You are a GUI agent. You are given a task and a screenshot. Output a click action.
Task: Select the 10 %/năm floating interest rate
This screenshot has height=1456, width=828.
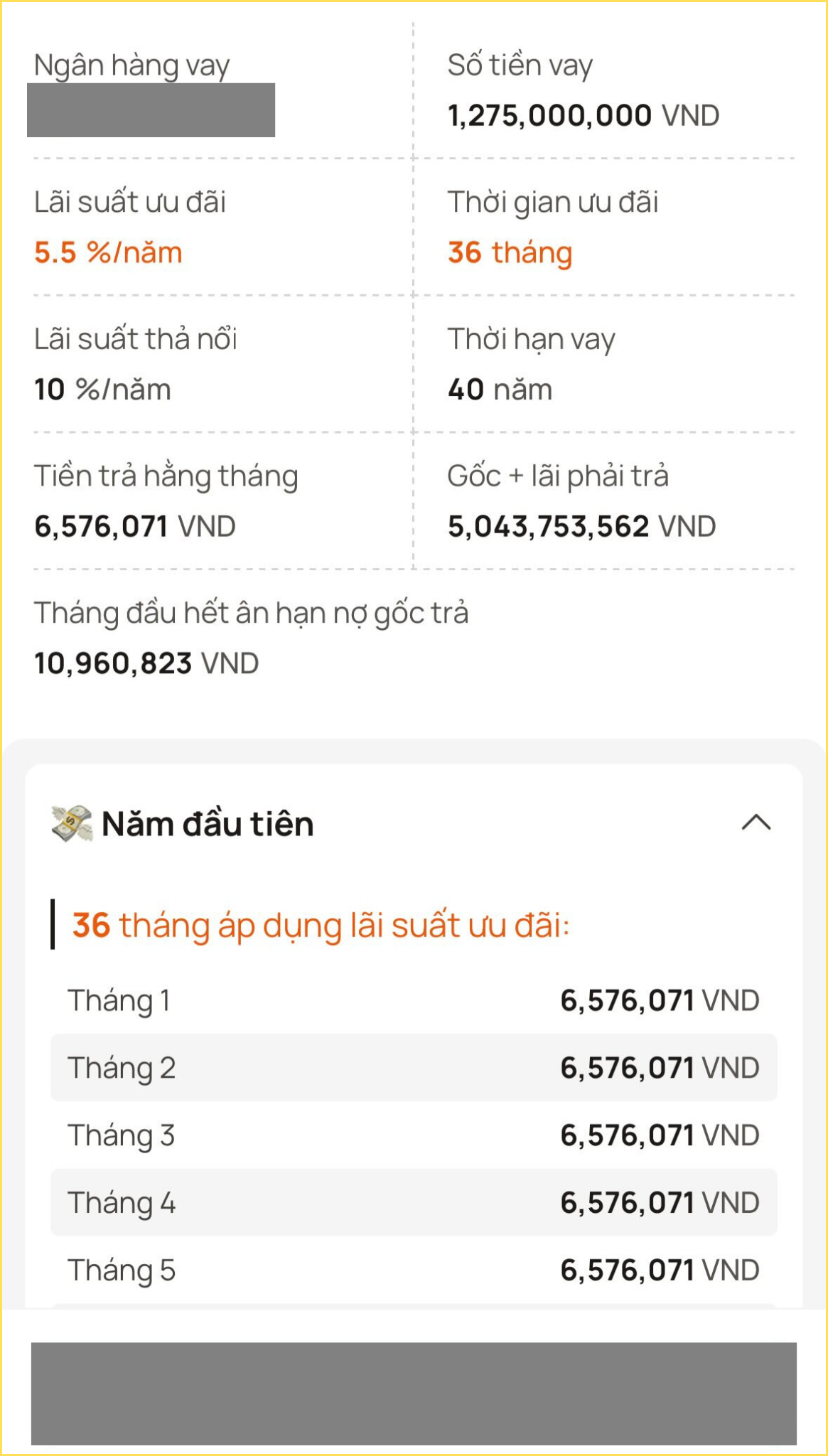click(x=103, y=389)
